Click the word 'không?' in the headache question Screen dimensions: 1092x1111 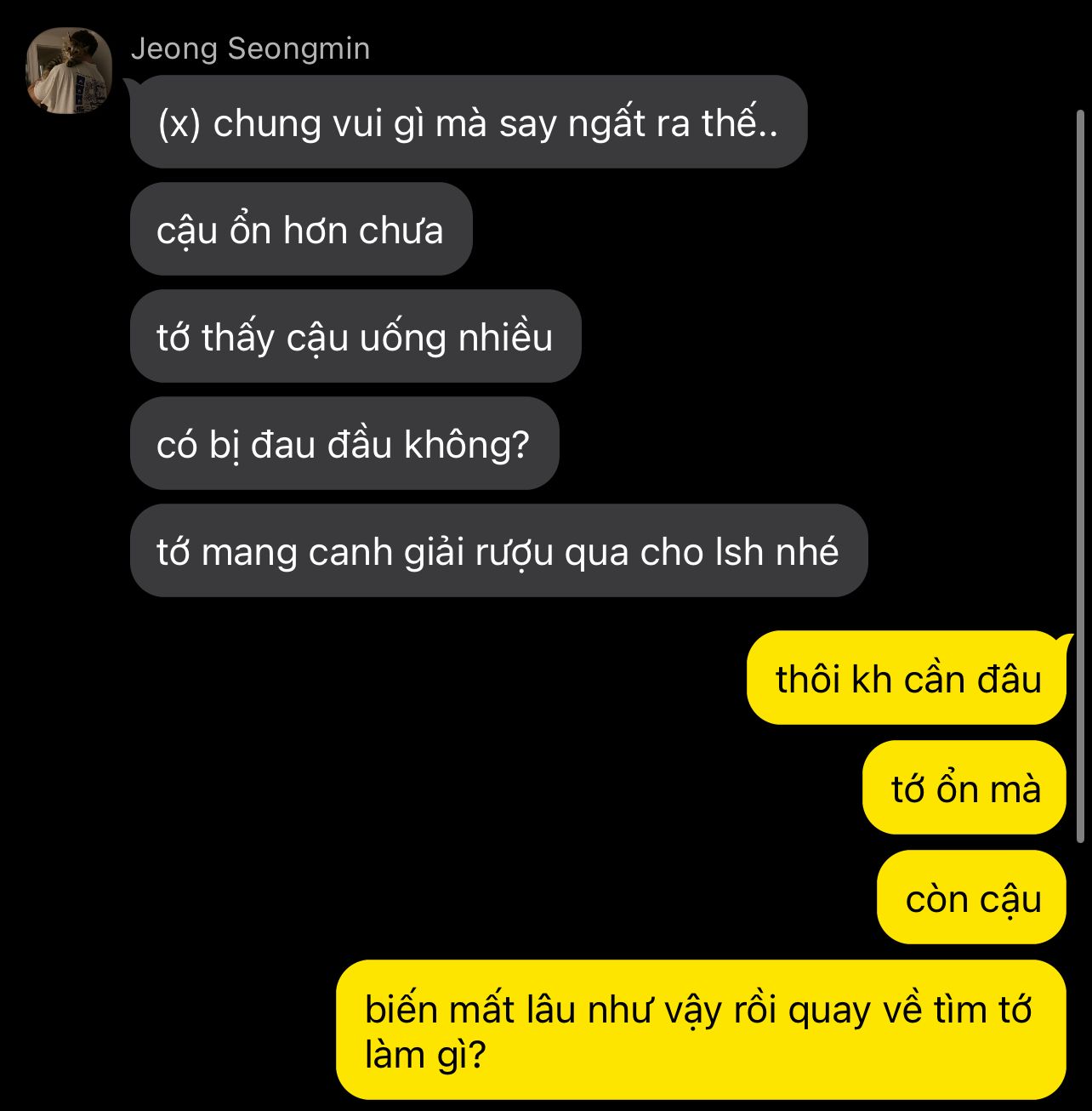[x=466, y=445]
